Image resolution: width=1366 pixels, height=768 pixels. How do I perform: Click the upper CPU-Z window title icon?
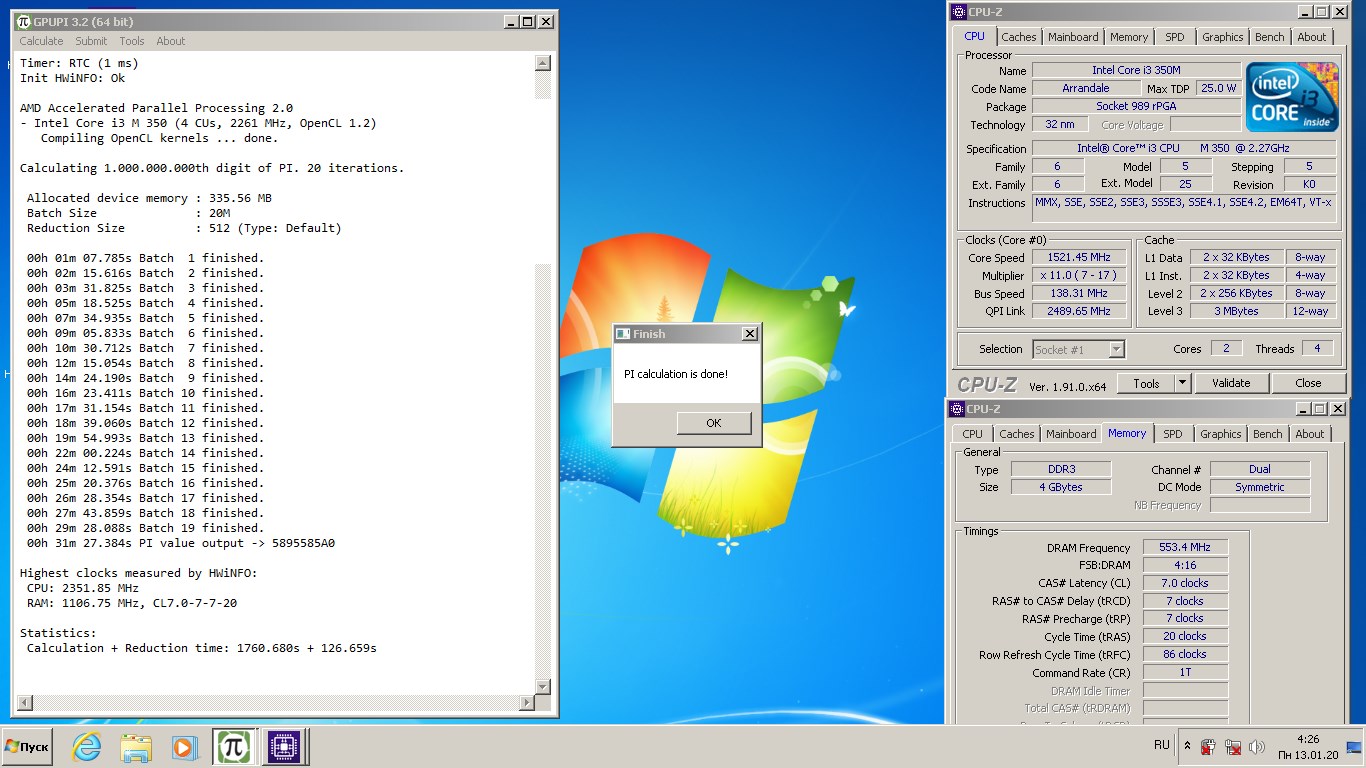(958, 12)
